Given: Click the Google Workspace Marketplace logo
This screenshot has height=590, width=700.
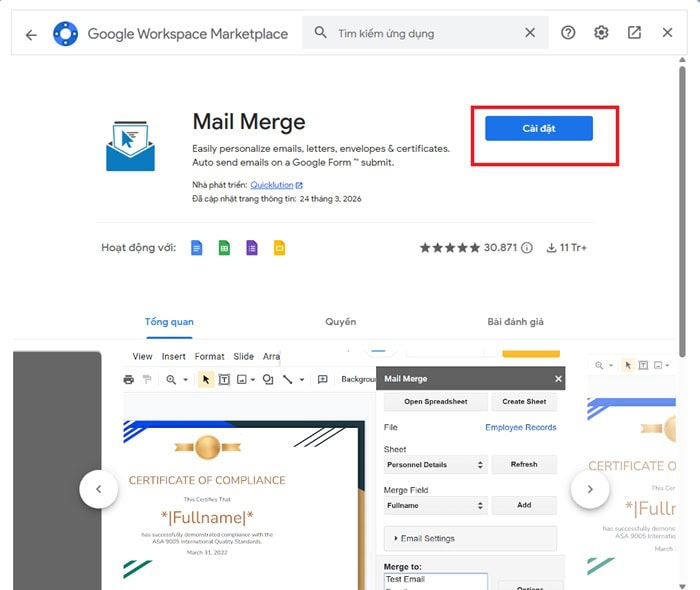Looking at the screenshot, I should (x=65, y=33).
